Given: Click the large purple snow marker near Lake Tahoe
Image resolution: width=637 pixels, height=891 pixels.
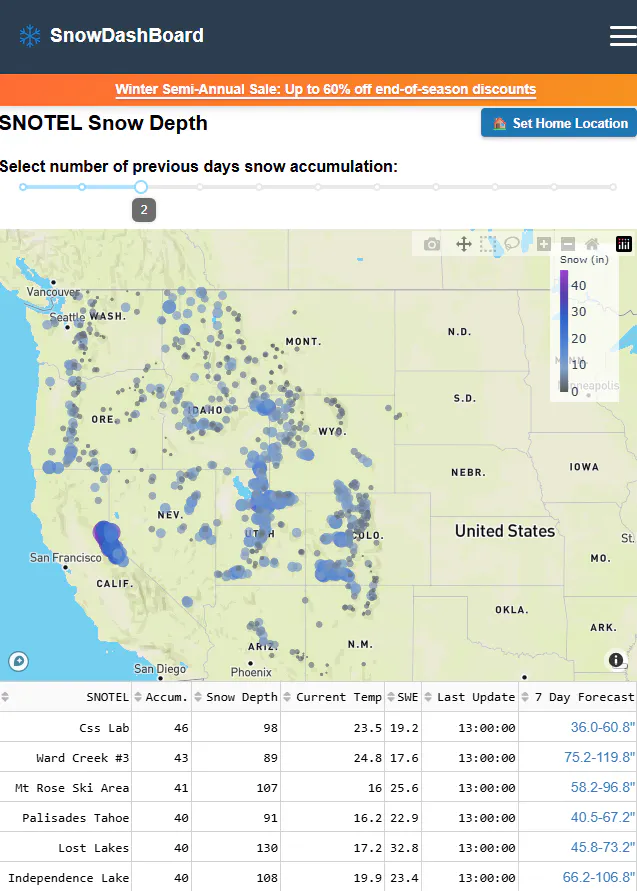Looking at the screenshot, I should [x=106, y=534].
